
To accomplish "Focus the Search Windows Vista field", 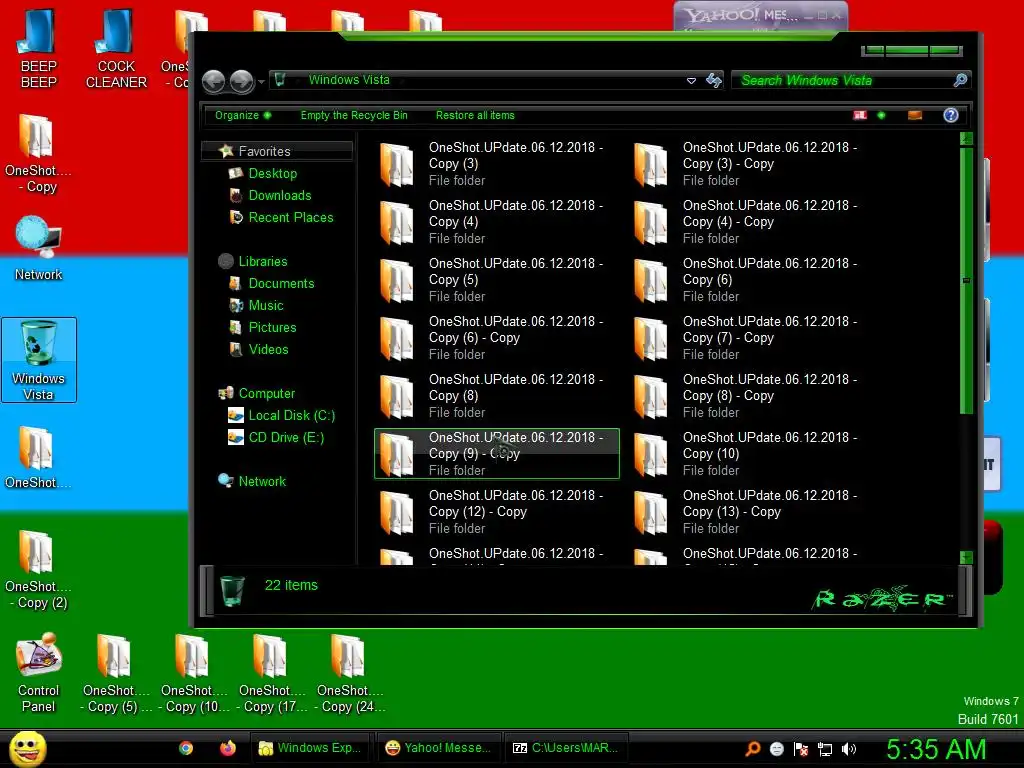I will click(x=842, y=80).
